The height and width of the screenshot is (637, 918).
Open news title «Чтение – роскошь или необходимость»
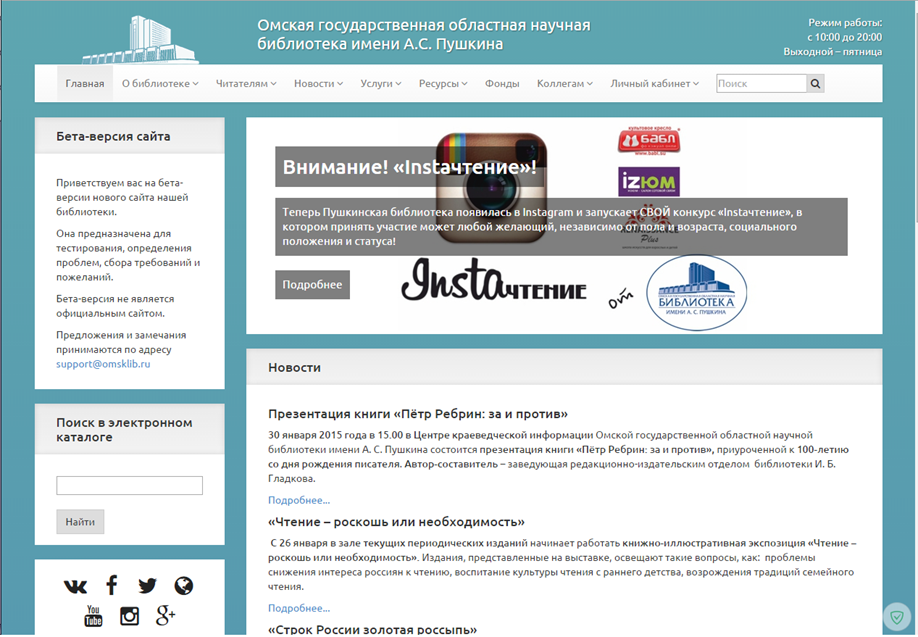[x=396, y=522]
